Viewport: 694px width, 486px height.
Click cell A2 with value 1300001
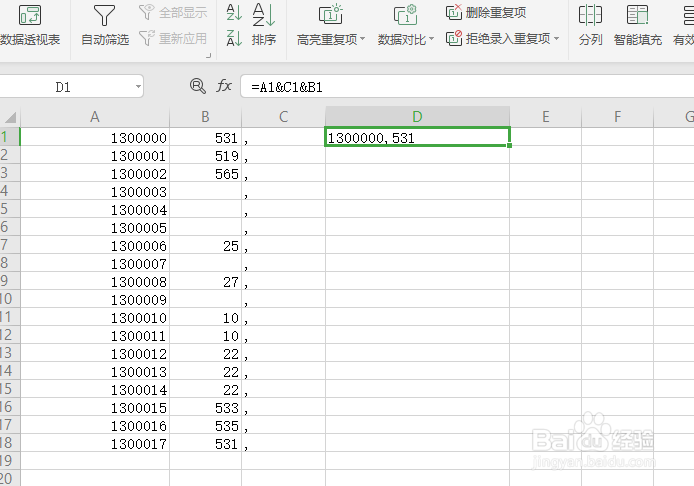(95, 155)
